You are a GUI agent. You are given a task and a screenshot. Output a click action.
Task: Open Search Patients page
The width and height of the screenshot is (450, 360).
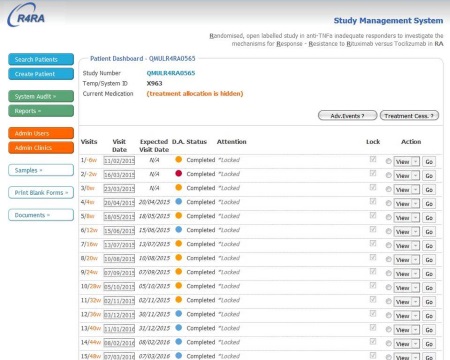pyautogui.click(x=41, y=59)
